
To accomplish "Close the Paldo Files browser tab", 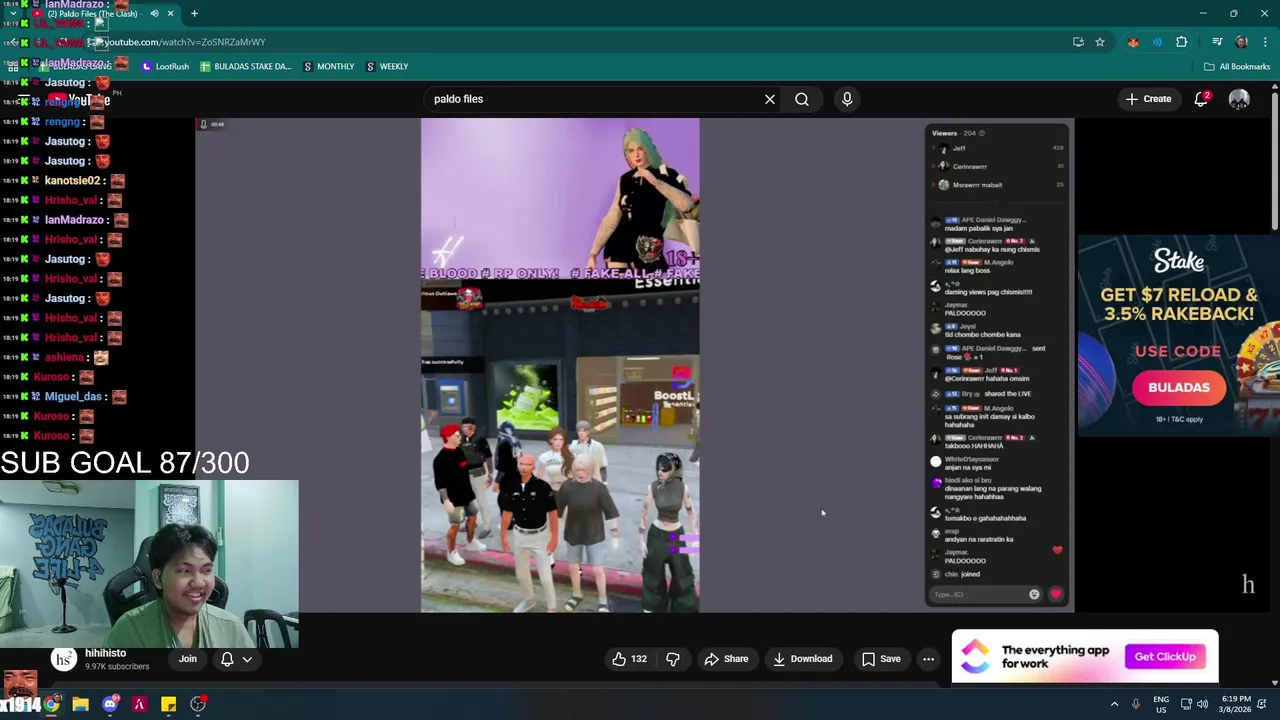I will coord(170,14).
